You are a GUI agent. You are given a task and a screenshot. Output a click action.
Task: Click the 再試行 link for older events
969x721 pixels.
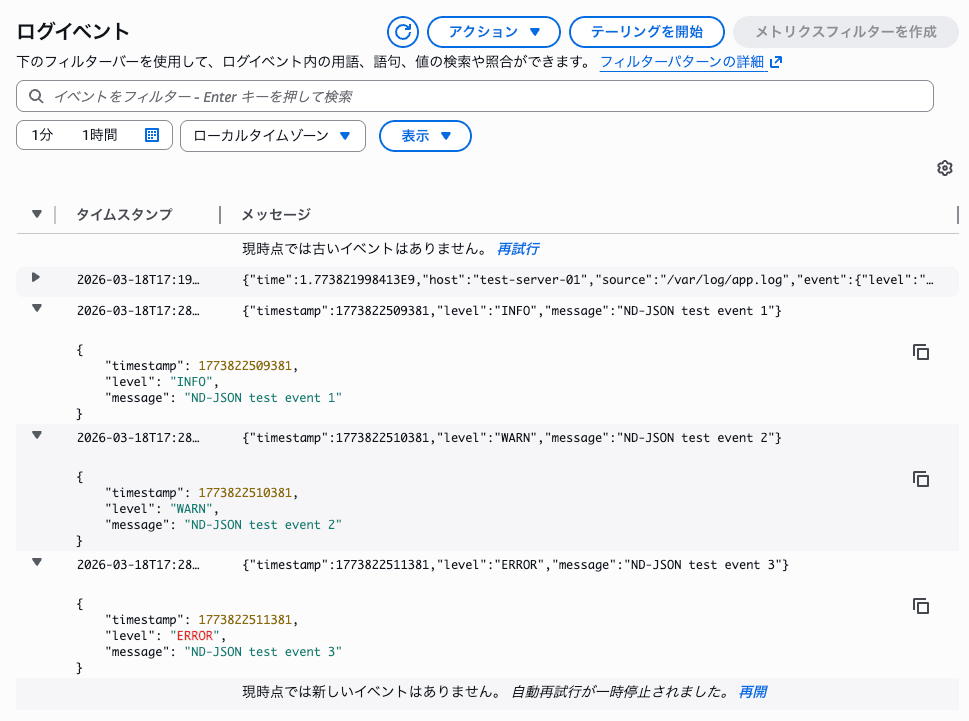(x=518, y=247)
